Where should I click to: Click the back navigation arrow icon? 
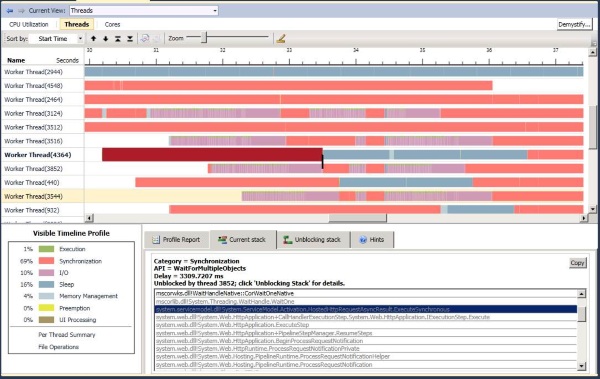click(10, 11)
